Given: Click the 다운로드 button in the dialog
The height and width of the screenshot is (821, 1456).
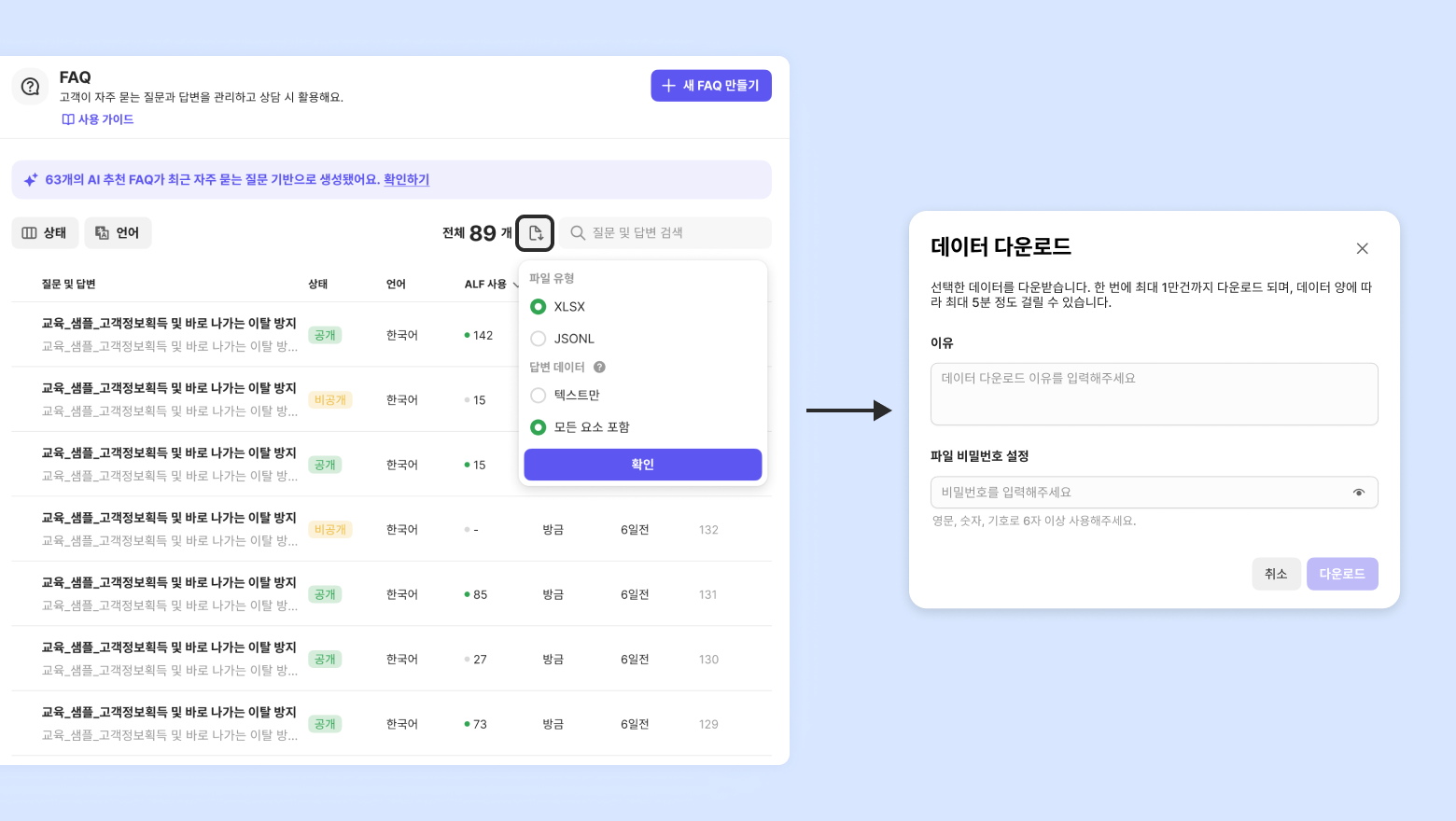Looking at the screenshot, I should click(1342, 574).
